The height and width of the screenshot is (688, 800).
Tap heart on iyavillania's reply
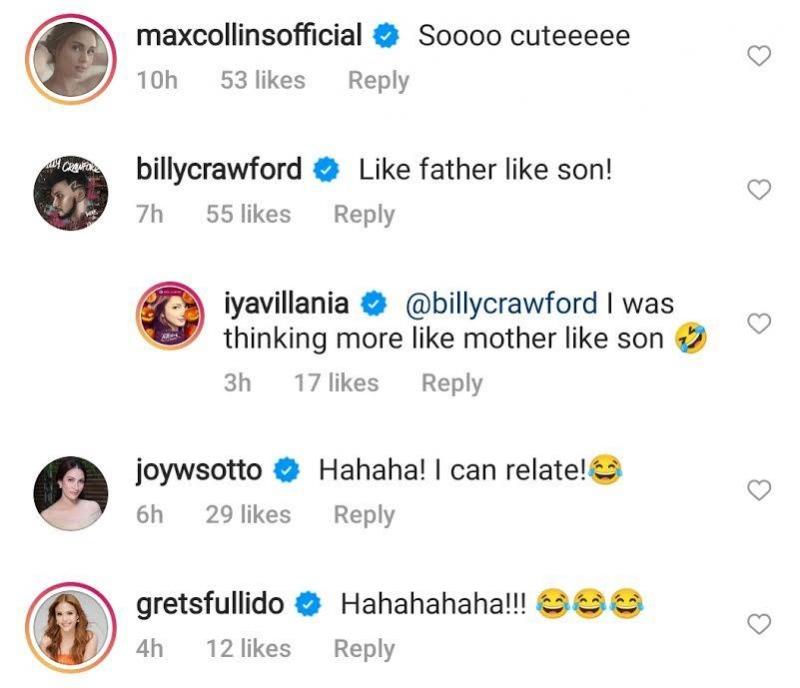pos(760,323)
